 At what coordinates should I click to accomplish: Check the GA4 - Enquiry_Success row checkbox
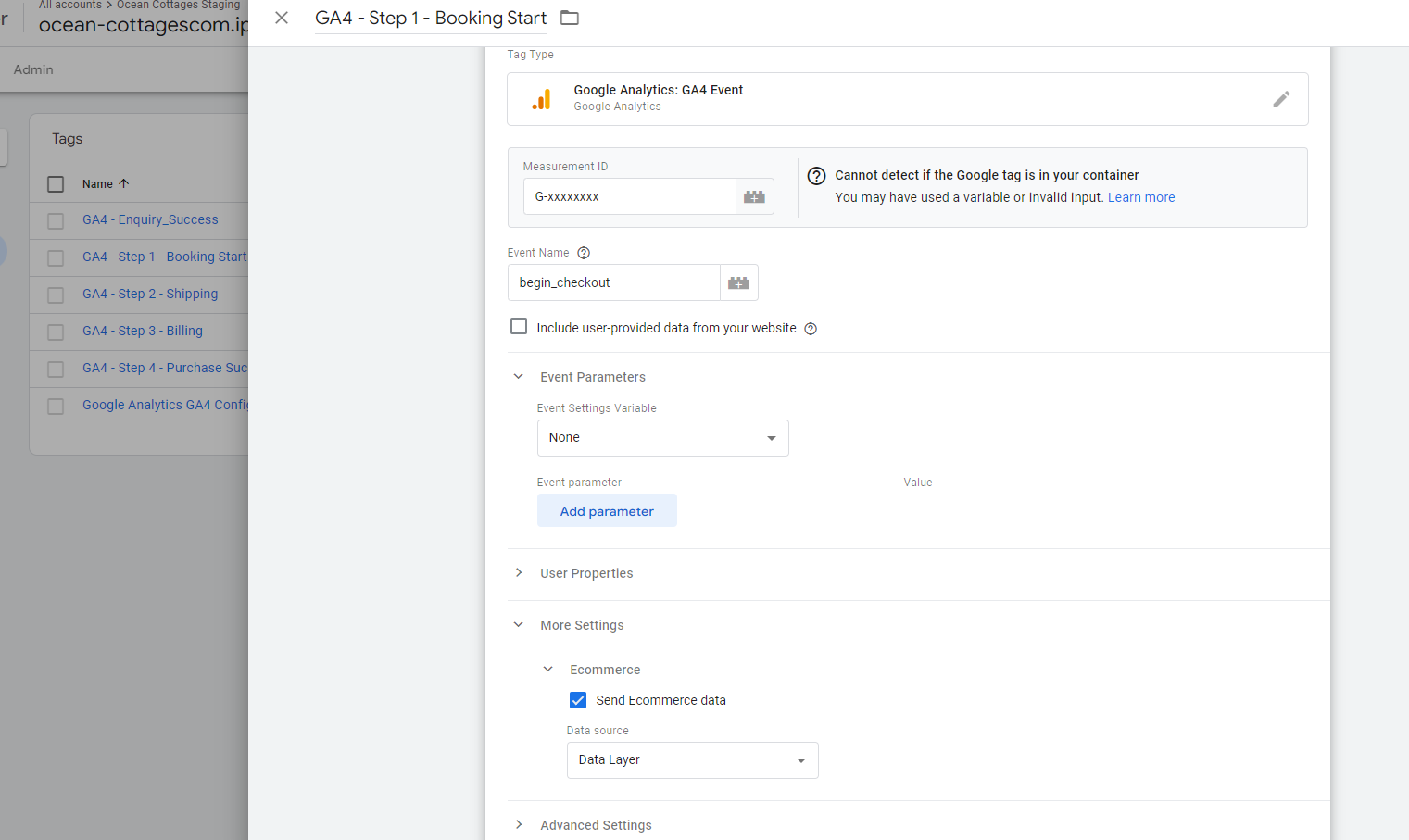(x=56, y=220)
